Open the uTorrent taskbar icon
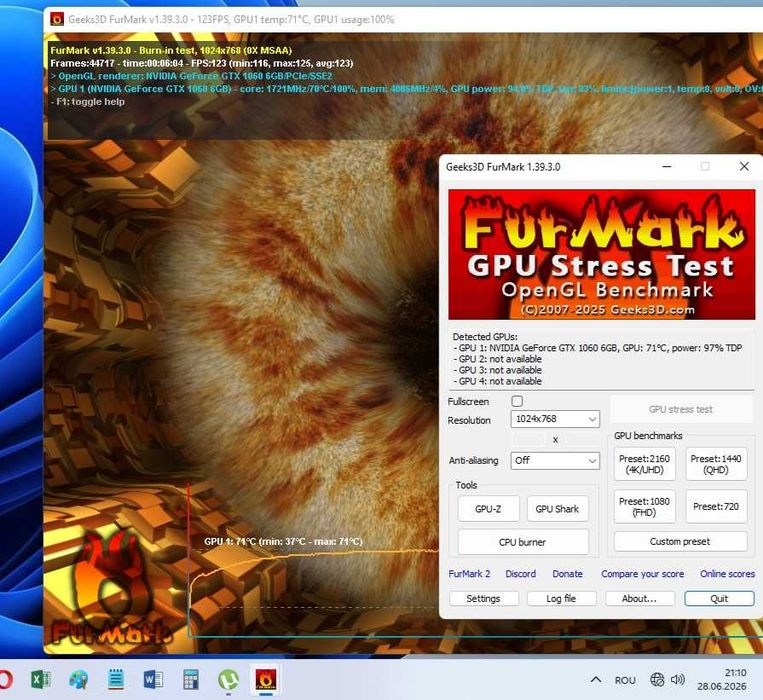Viewport: 763px width, 700px height. [228, 679]
